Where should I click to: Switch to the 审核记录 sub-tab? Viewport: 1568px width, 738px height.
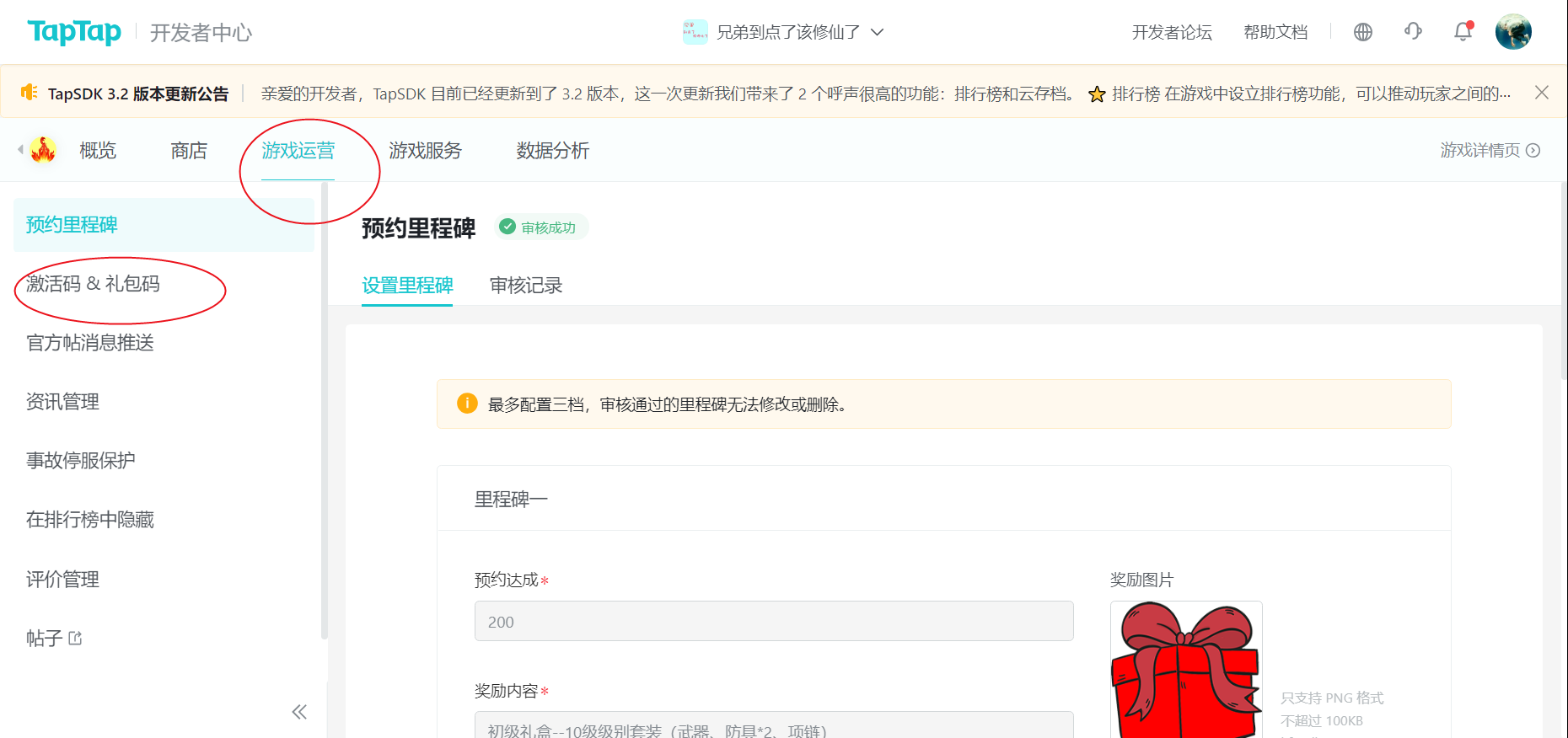coord(526,286)
